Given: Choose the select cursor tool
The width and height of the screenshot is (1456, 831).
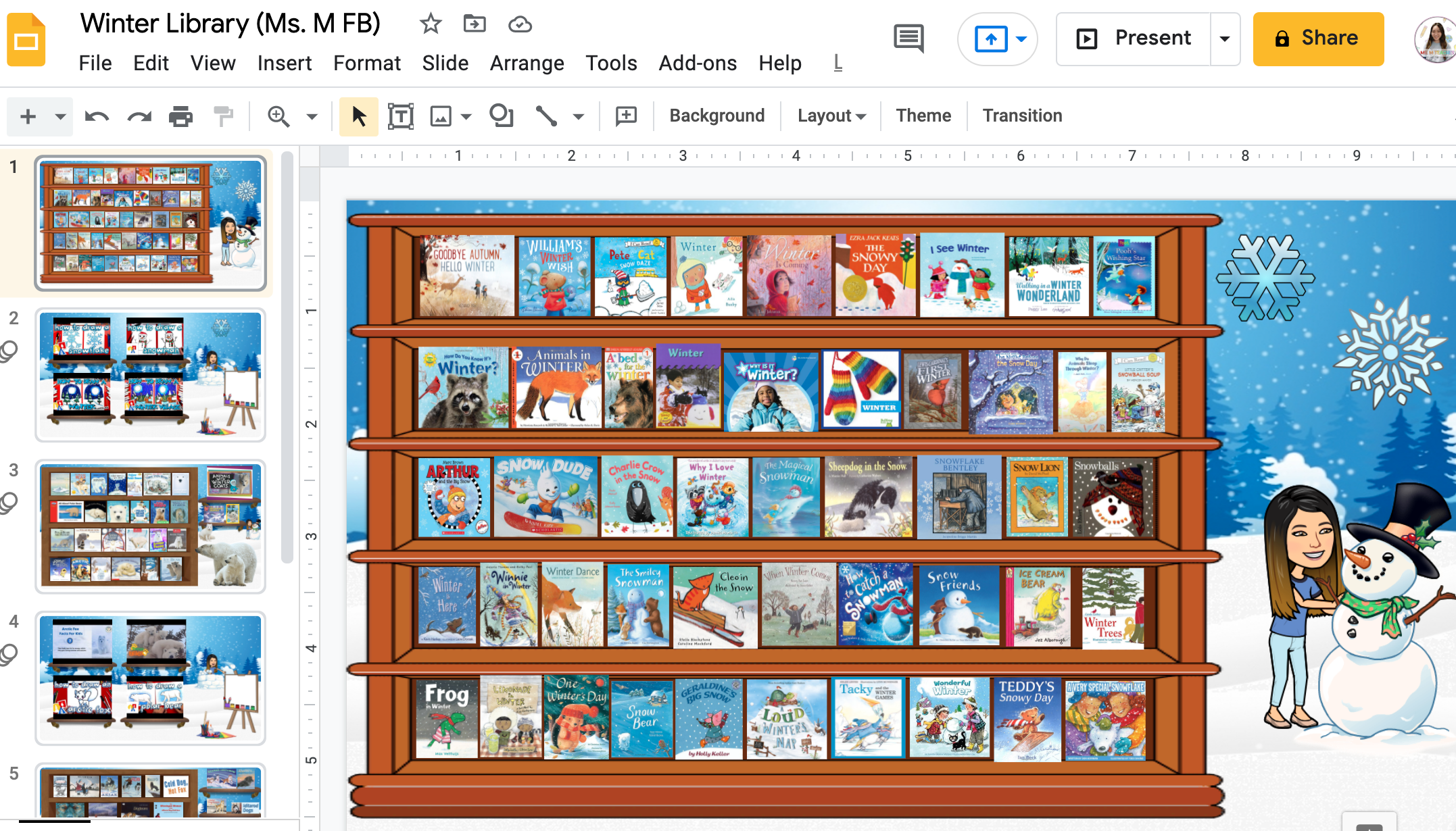Looking at the screenshot, I should 359,116.
